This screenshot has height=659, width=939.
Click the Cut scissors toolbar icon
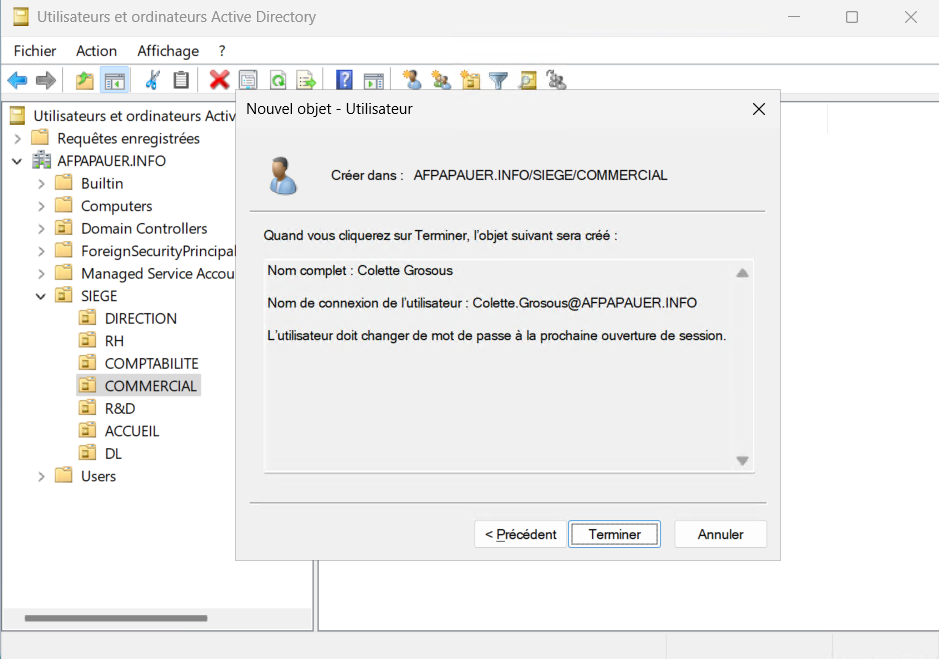pyautogui.click(x=153, y=80)
